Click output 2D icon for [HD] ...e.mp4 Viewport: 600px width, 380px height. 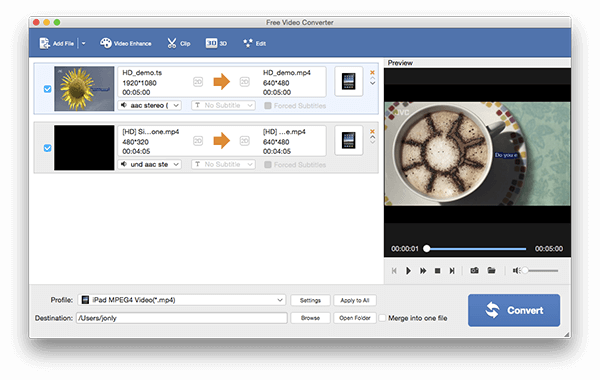click(245, 141)
